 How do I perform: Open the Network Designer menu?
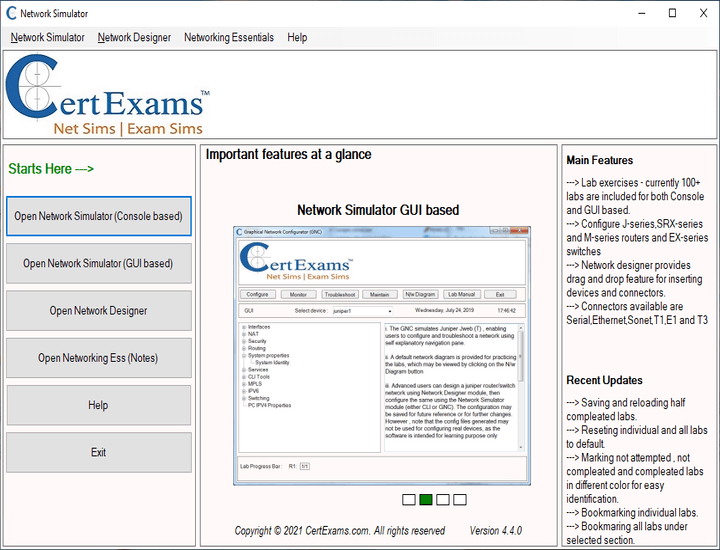coord(134,37)
